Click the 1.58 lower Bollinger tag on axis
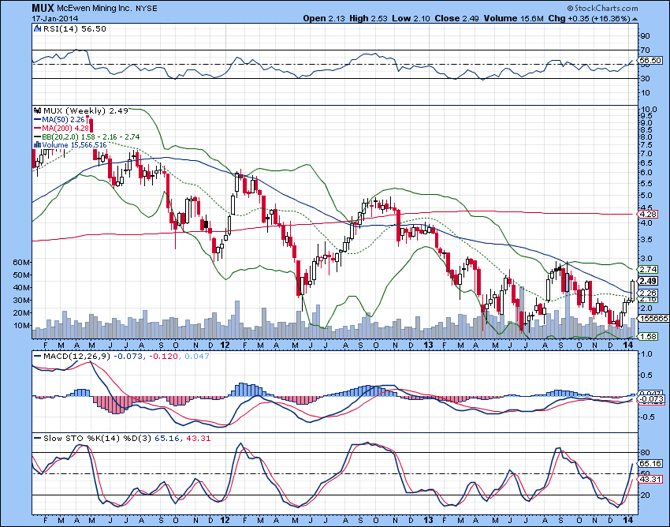This screenshot has height=527, width=670. click(x=647, y=337)
